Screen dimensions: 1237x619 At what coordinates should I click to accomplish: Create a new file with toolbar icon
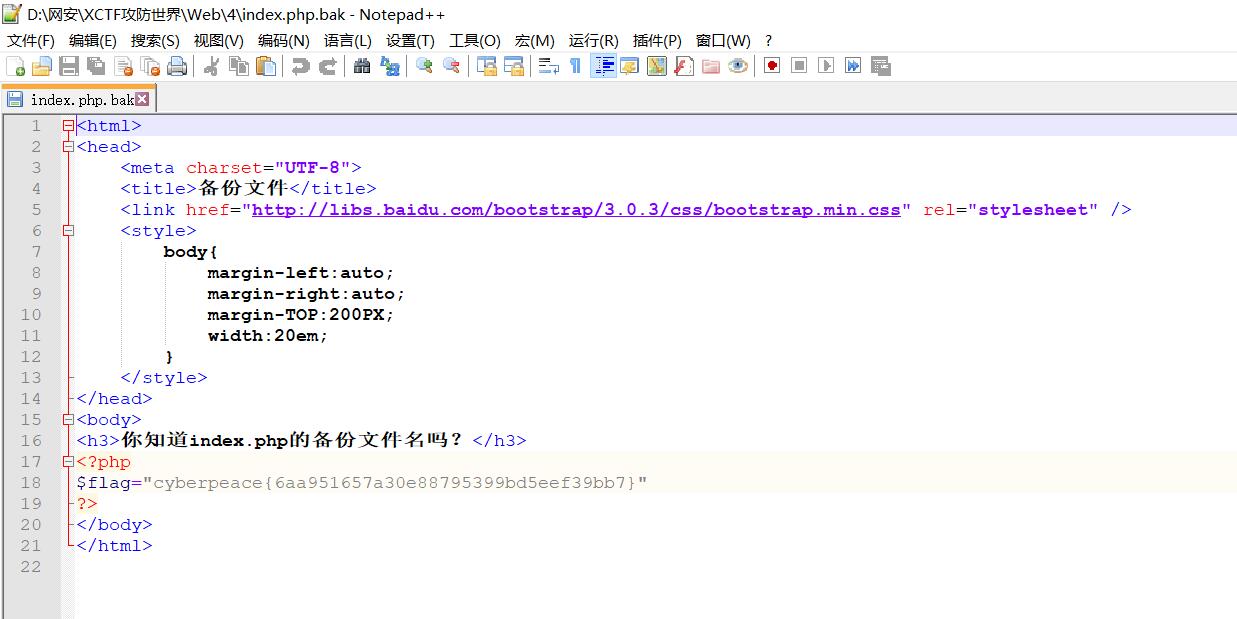coord(15,66)
